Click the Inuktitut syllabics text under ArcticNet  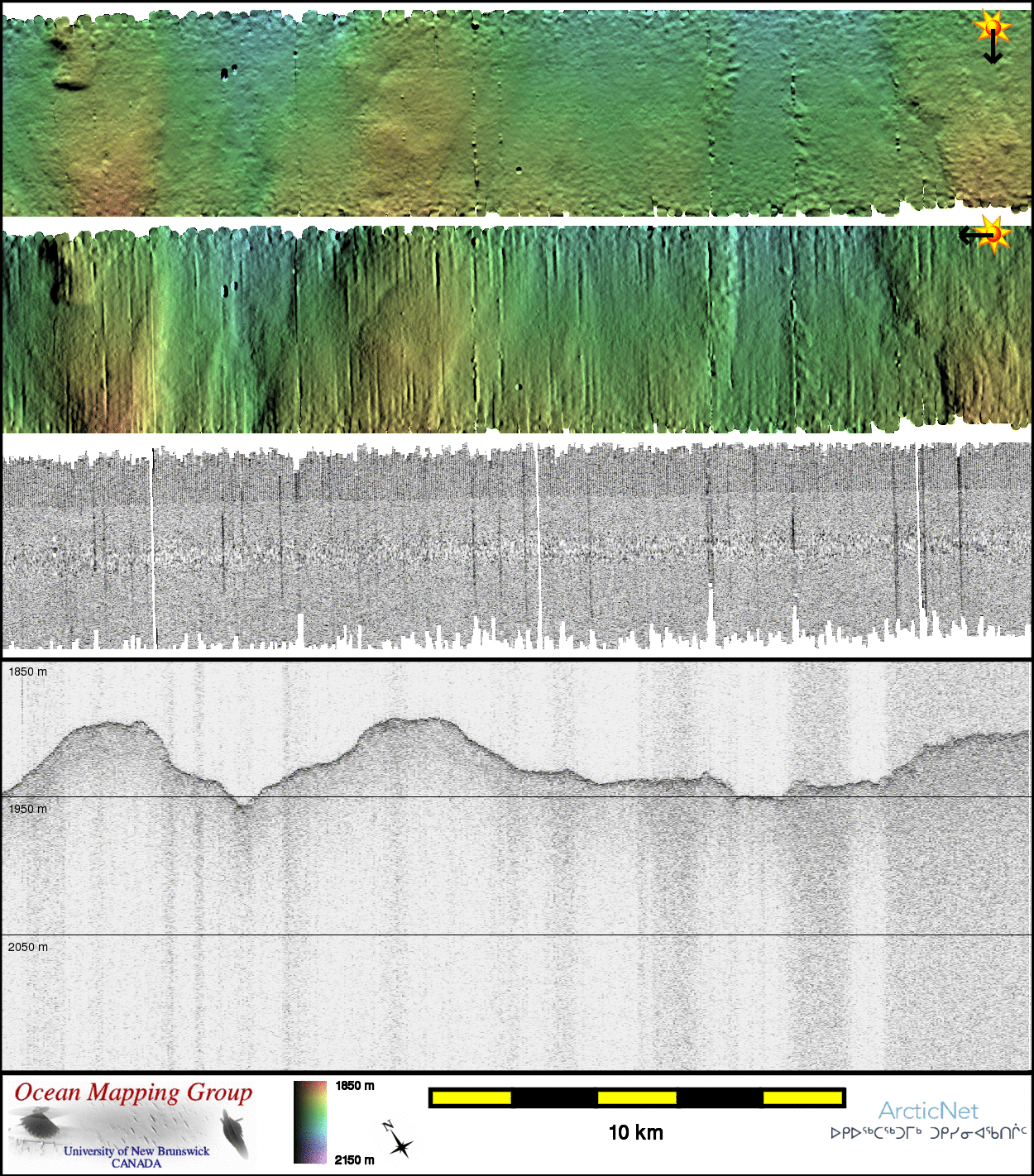(928, 1133)
